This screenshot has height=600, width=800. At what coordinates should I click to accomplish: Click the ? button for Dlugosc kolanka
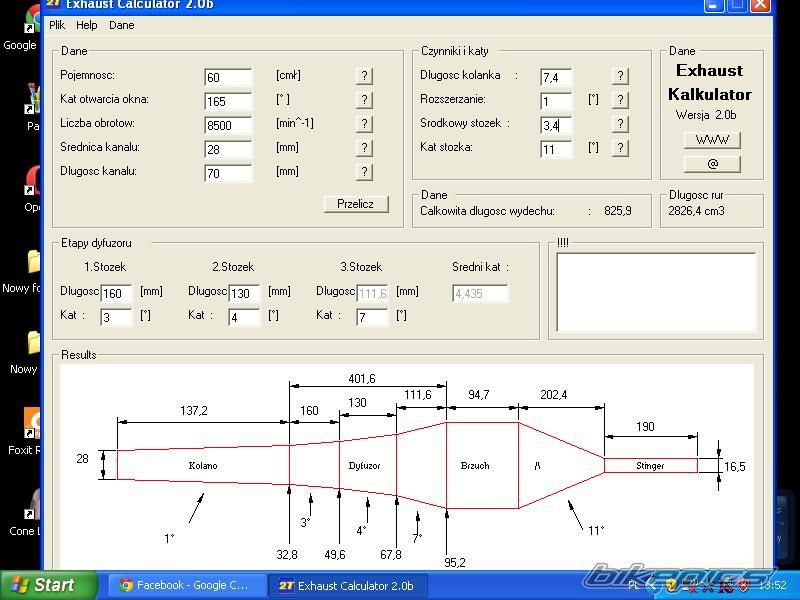620,76
